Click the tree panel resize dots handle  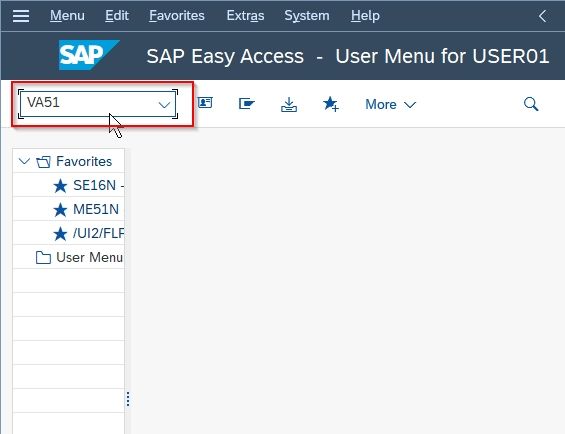pyautogui.click(x=128, y=399)
